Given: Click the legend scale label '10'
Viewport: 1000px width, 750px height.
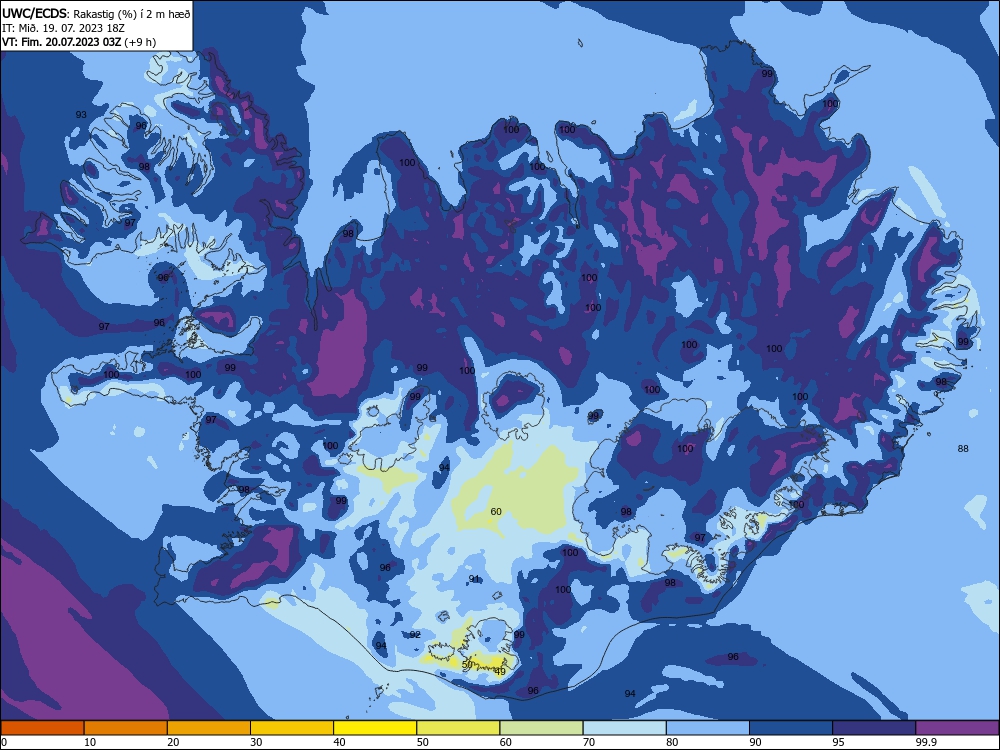Looking at the screenshot, I should (x=90, y=742).
